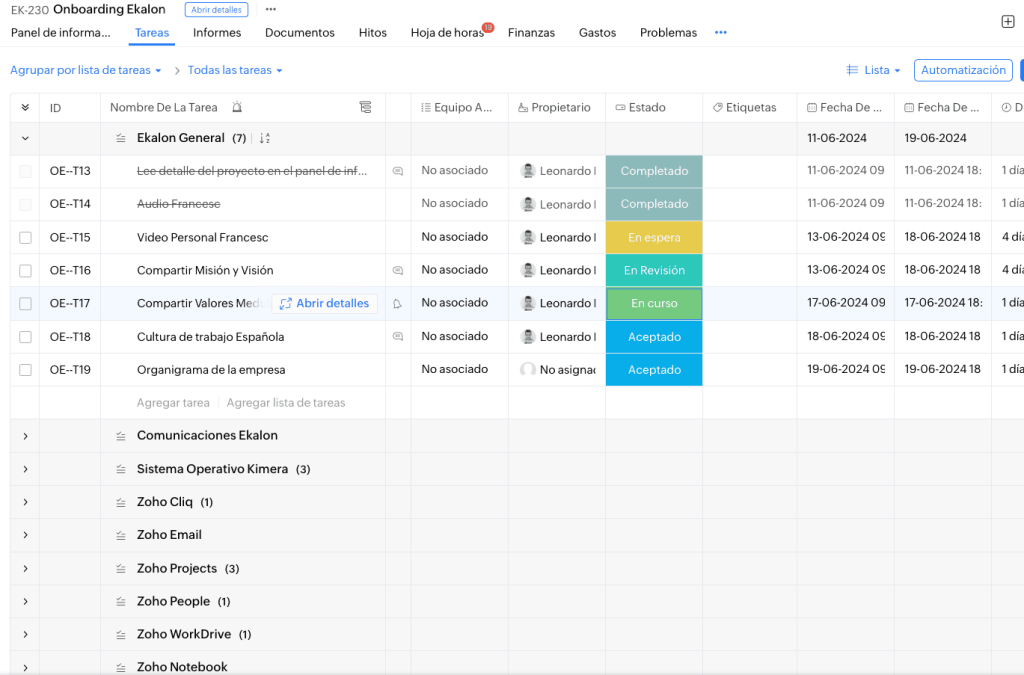
Task: Click the list icon beside Zoho Cliq
Action: 121,503
